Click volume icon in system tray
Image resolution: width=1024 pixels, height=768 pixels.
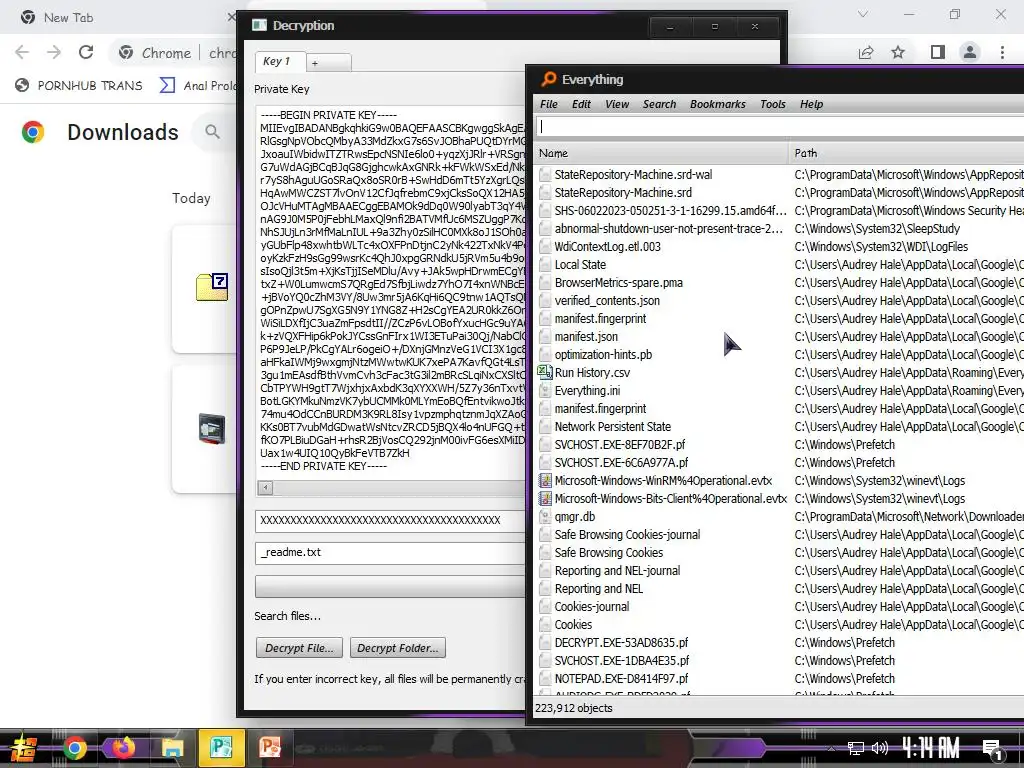(880, 748)
